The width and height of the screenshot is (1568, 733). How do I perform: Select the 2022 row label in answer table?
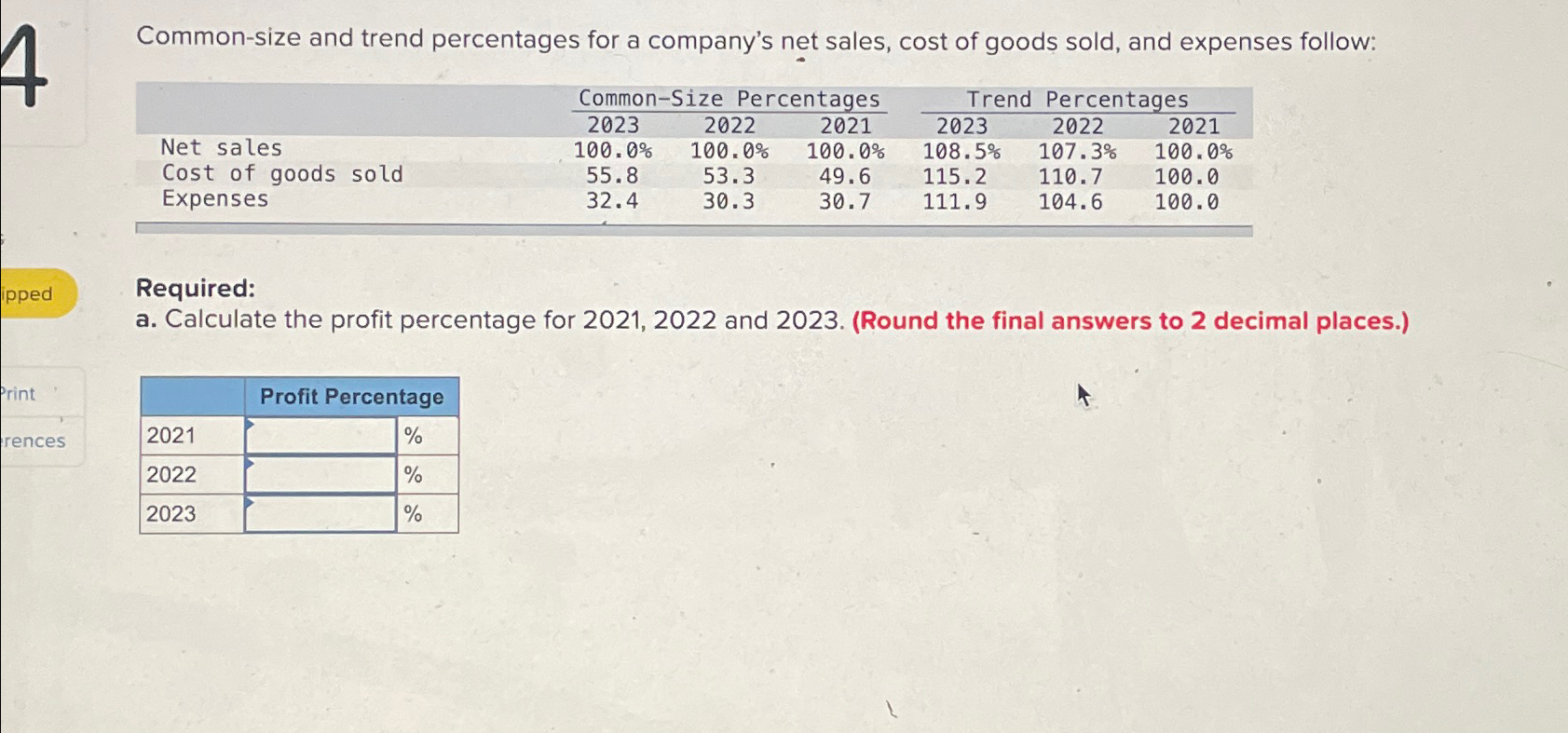pyautogui.click(x=170, y=473)
